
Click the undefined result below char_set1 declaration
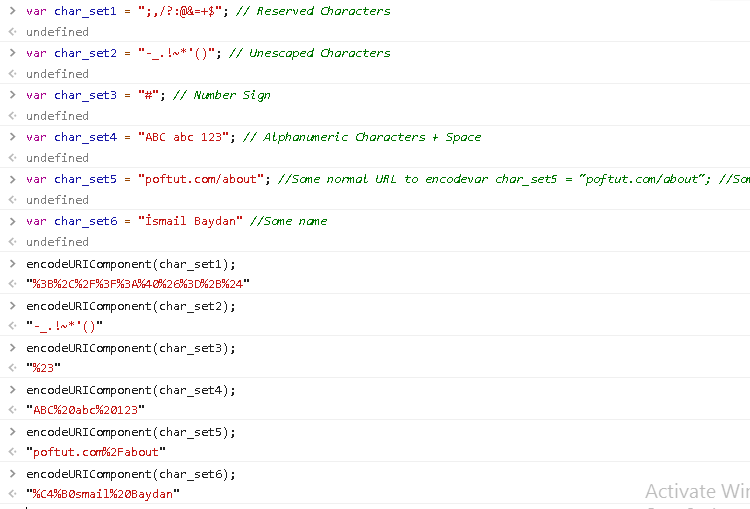tap(57, 32)
